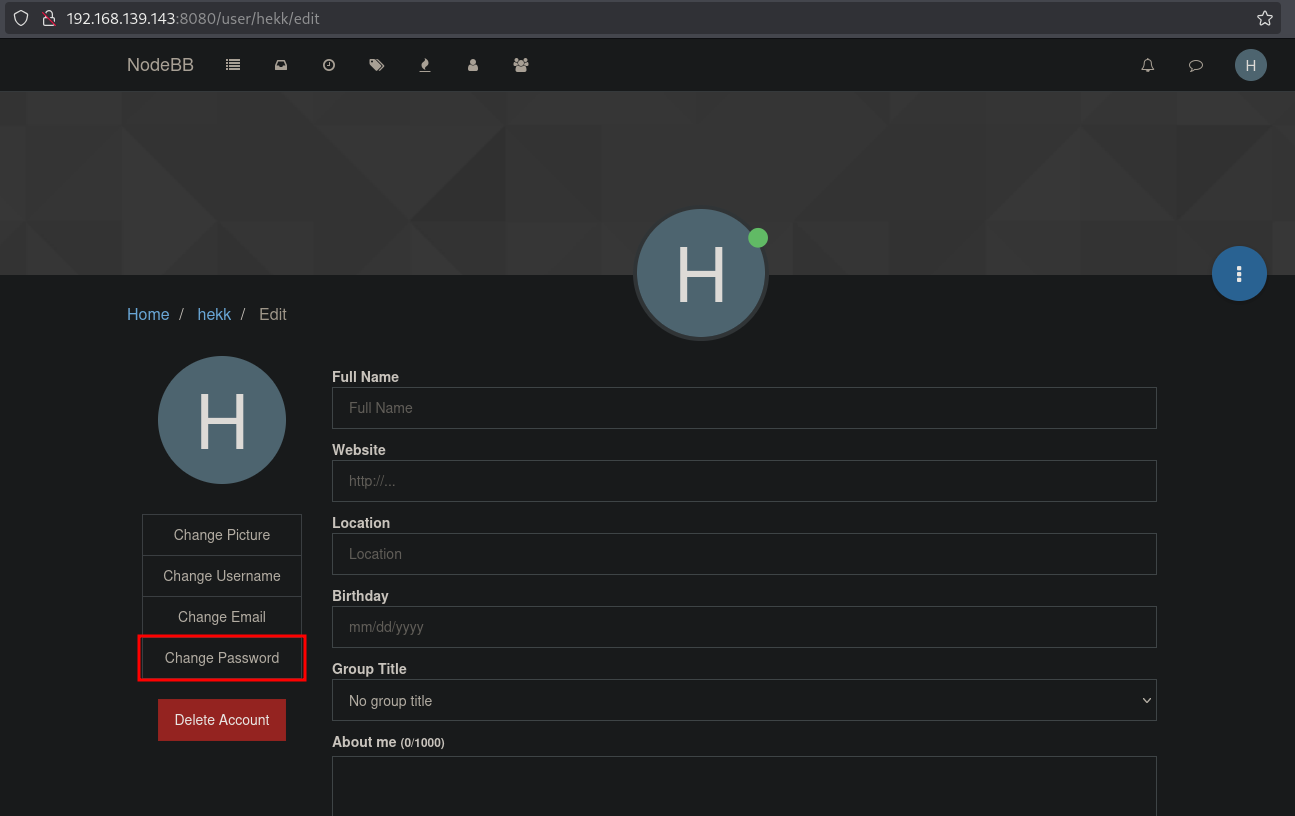Viewport: 1295px width, 816px height.
Task: Open the chat bubble icon
Action: pos(1196,66)
